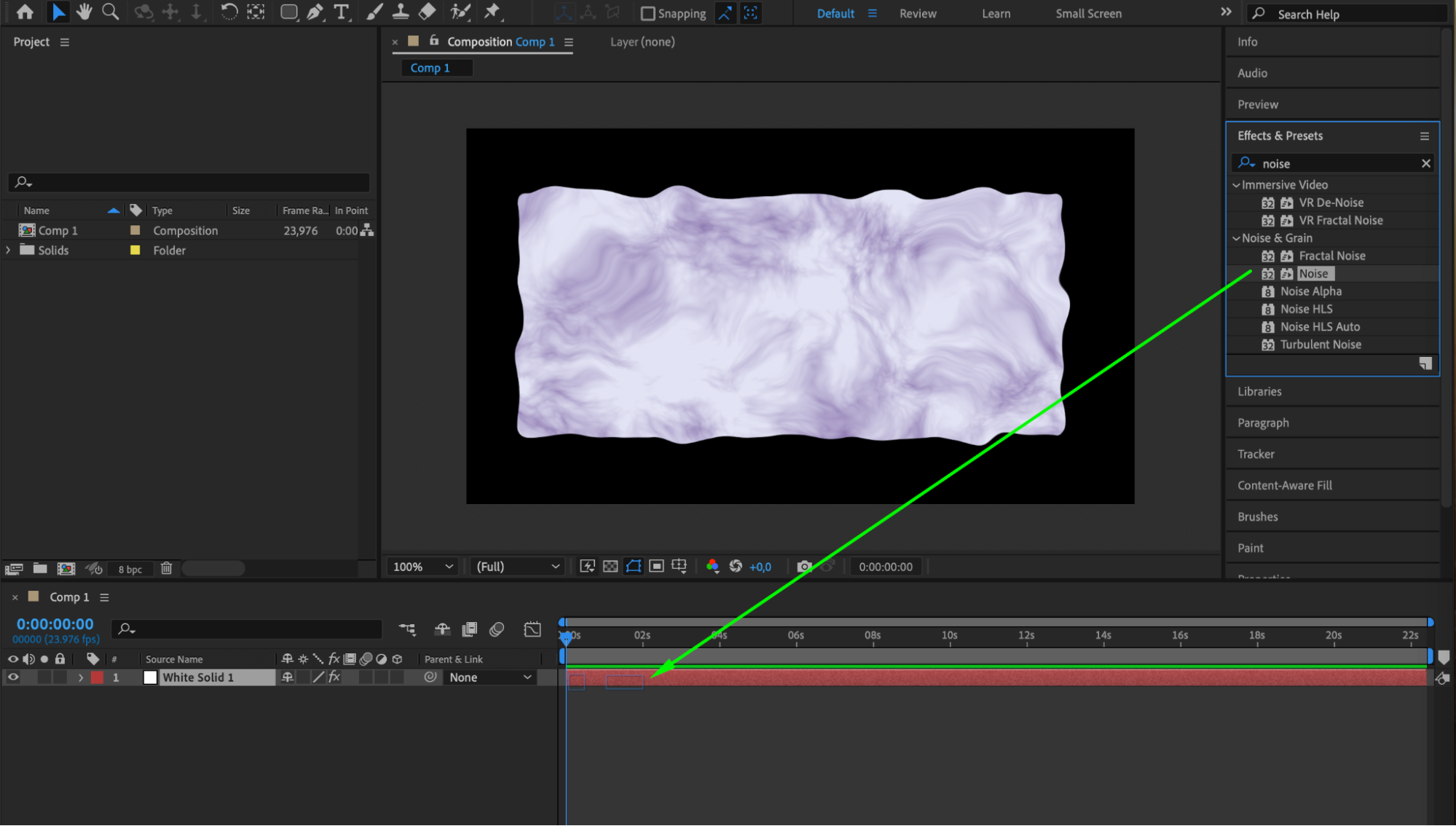Viewport: 1456px width, 826px height.
Task: Take a snapshot with camera icon
Action: click(x=804, y=567)
